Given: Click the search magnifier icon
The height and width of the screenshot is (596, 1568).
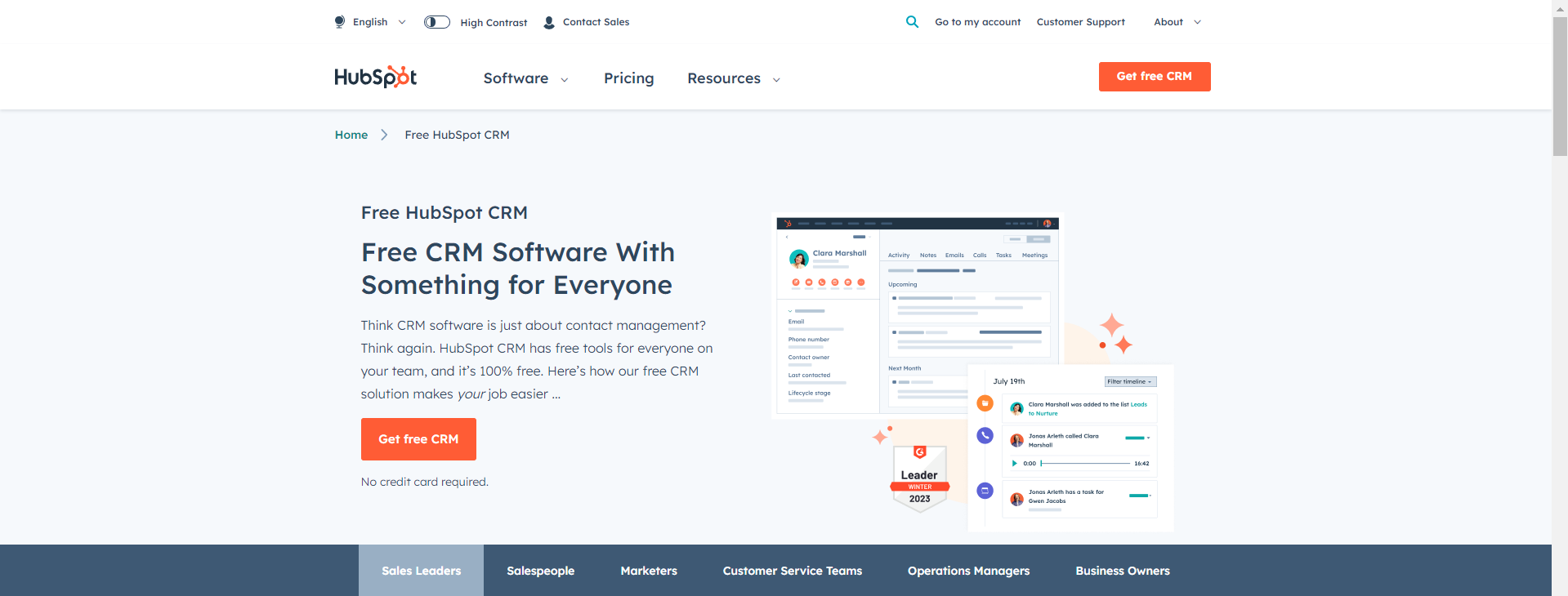Looking at the screenshot, I should pos(912,22).
